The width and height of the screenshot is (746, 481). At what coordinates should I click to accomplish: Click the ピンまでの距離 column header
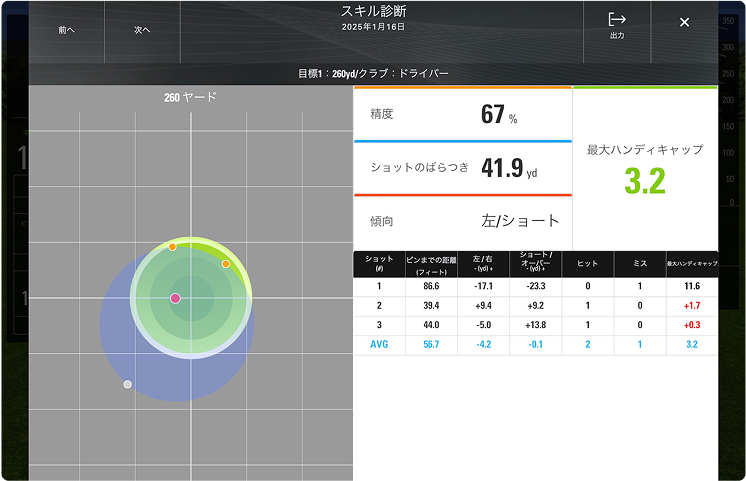pos(431,264)
